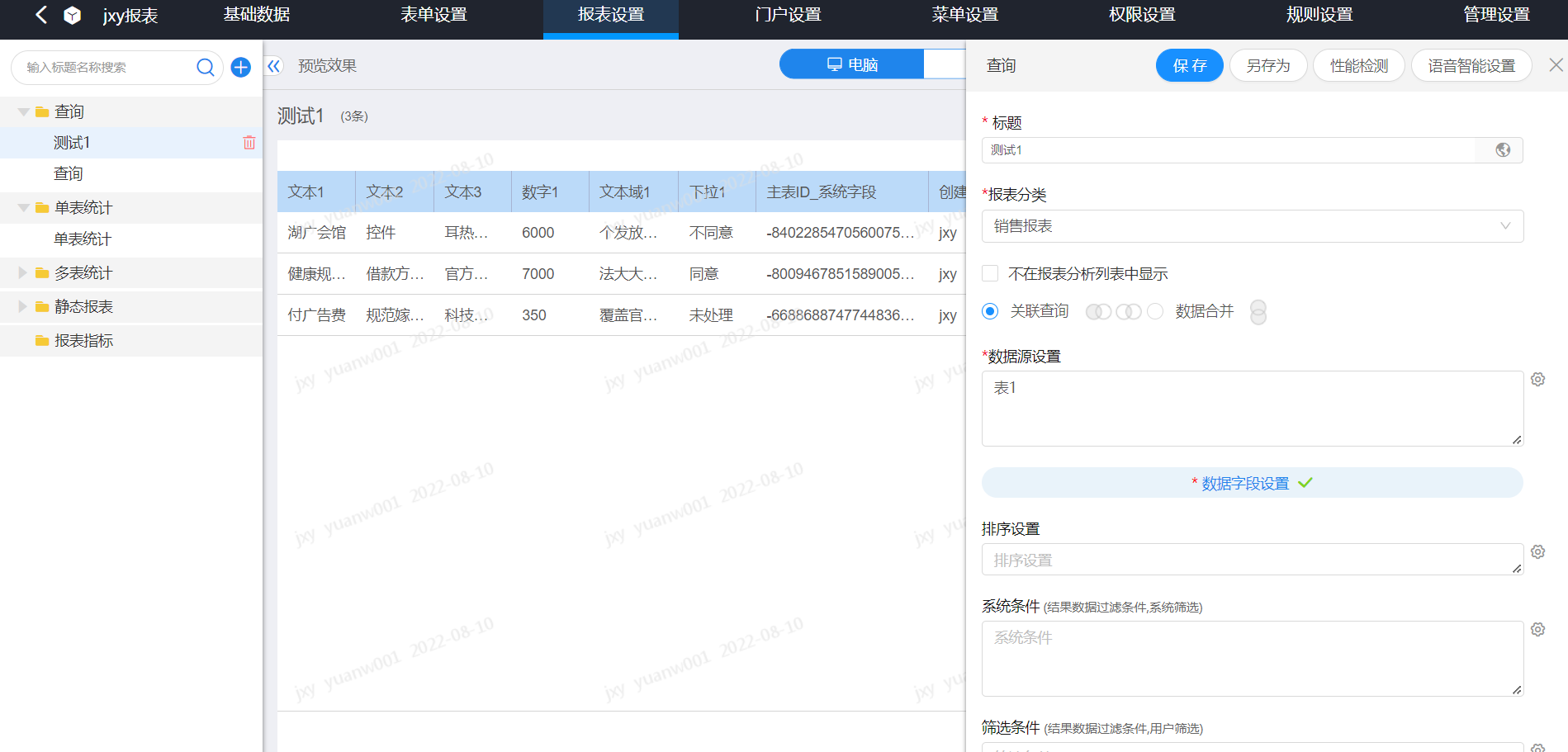The height and width of the screenshot is (752, 1568).
Task: Collapse sidebar with double-chevron icon
Action: click(274, 66)
